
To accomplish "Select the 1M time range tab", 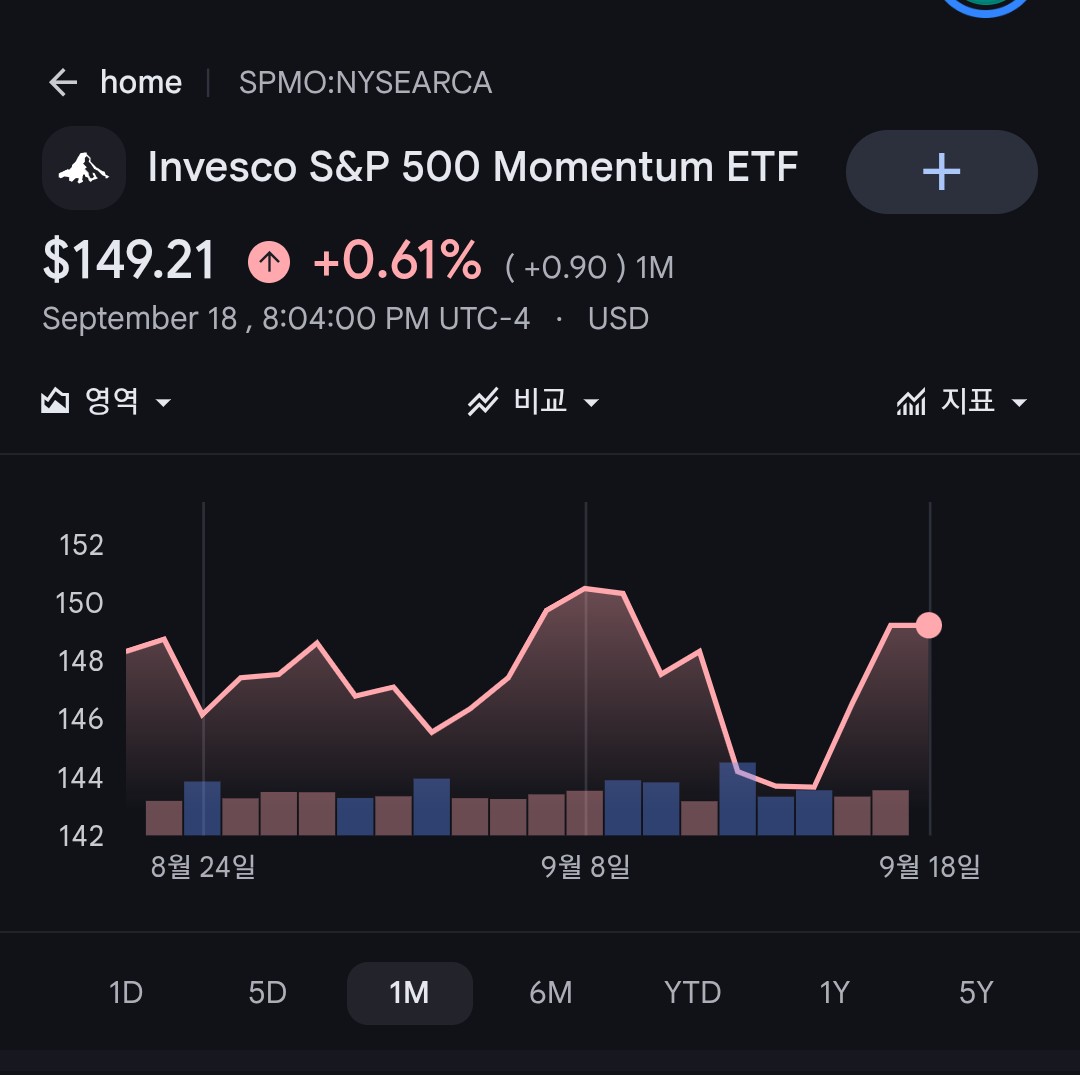I will pyautogui.click(x=410, y=993).
